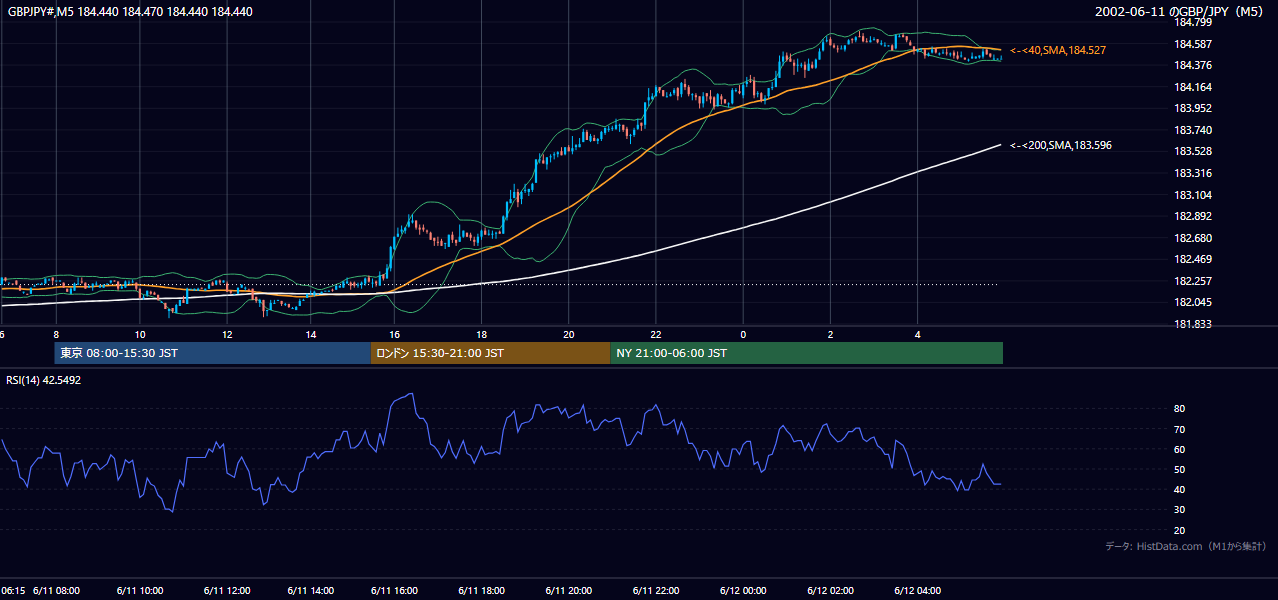Click the 200 SMA 183.596 label
Screen dimensions: 1278x600
tap(1060, 146)
